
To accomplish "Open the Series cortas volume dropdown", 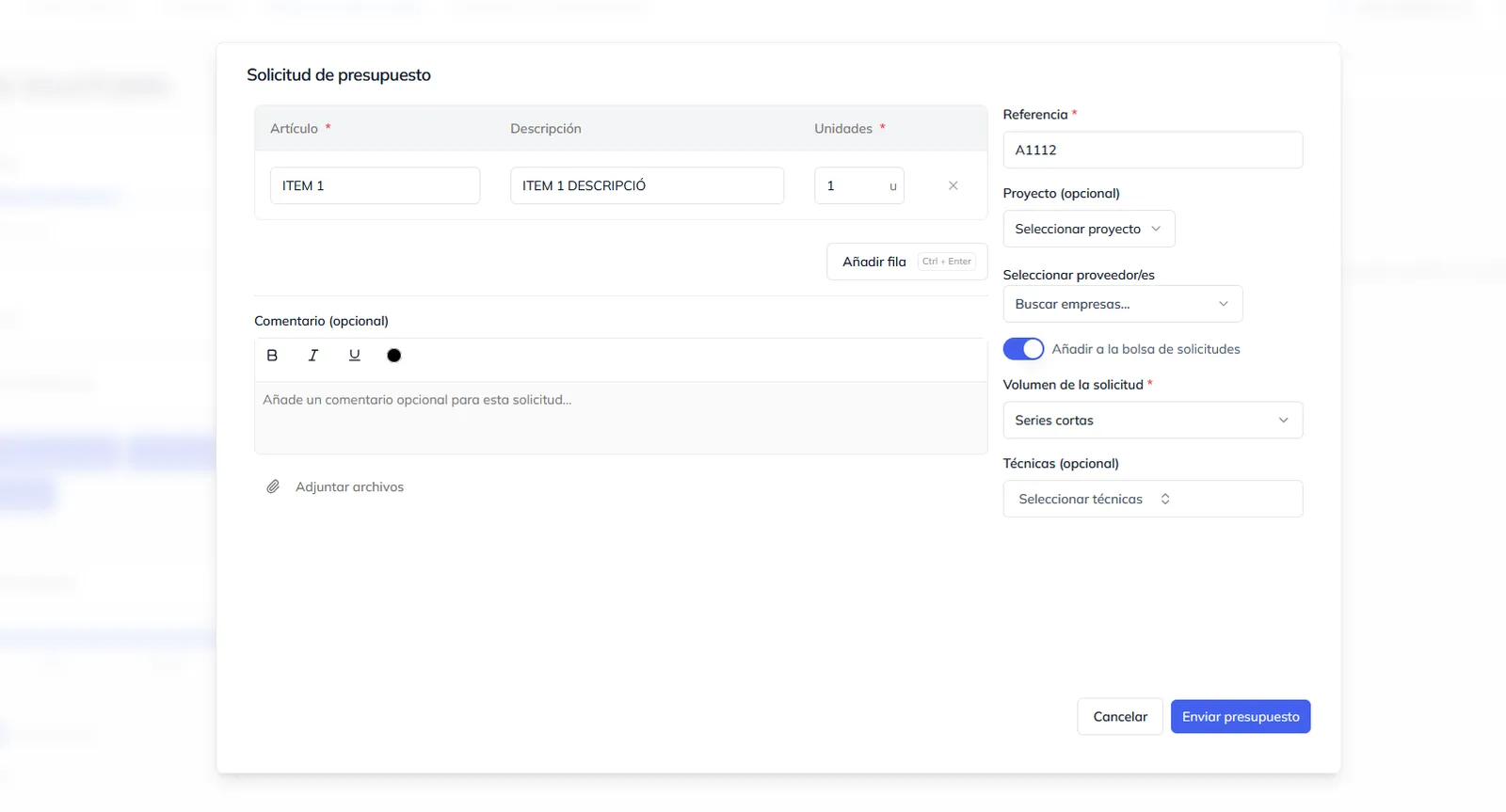I will [1153, 421].
